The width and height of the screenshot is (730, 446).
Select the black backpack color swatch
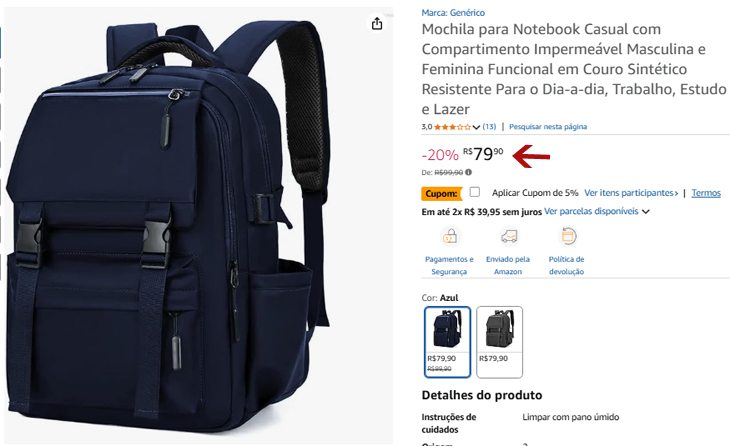[x=500, y=342]
